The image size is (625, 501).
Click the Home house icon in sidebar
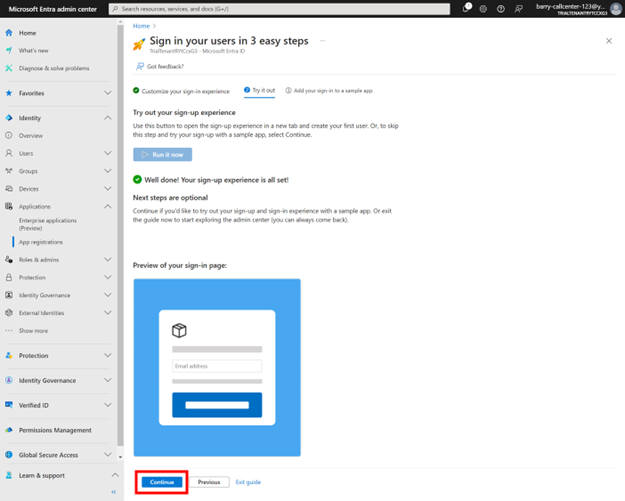click(x=9, y=33)
